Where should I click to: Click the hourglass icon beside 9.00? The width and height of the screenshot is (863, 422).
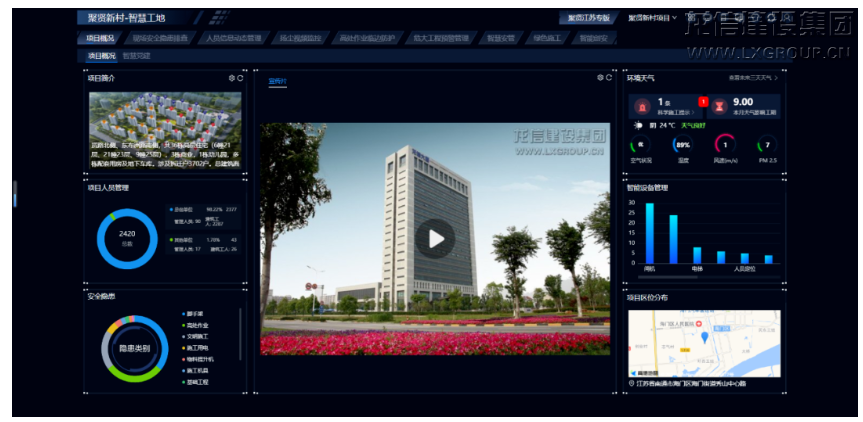click(718, 105)
